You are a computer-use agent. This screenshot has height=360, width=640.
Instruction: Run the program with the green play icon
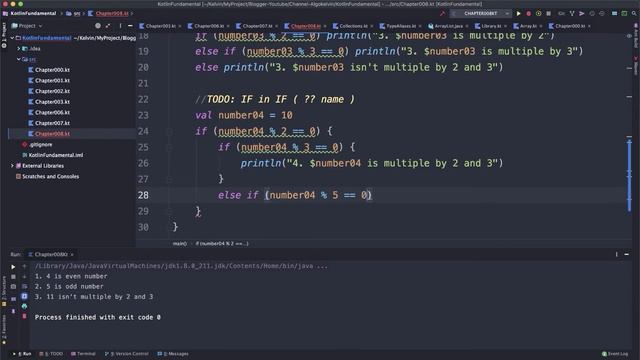(x=518, y=13)
